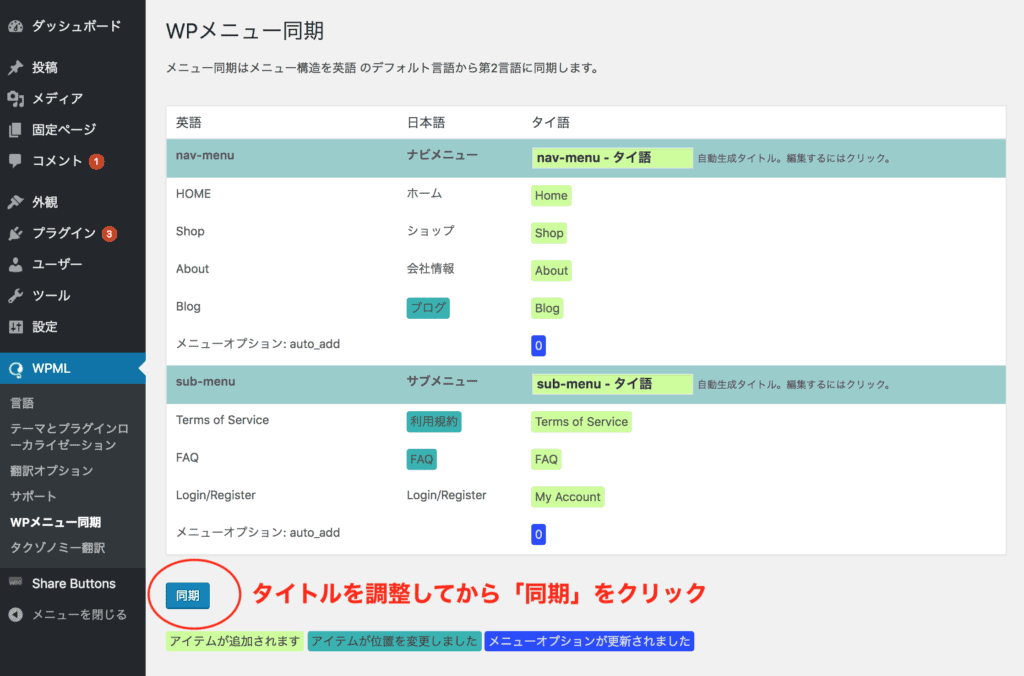Image resolution: width=1024 pixels, height=676 pixels.
Task: Click the サブメニュー heading cell
Action: [442, 381]
